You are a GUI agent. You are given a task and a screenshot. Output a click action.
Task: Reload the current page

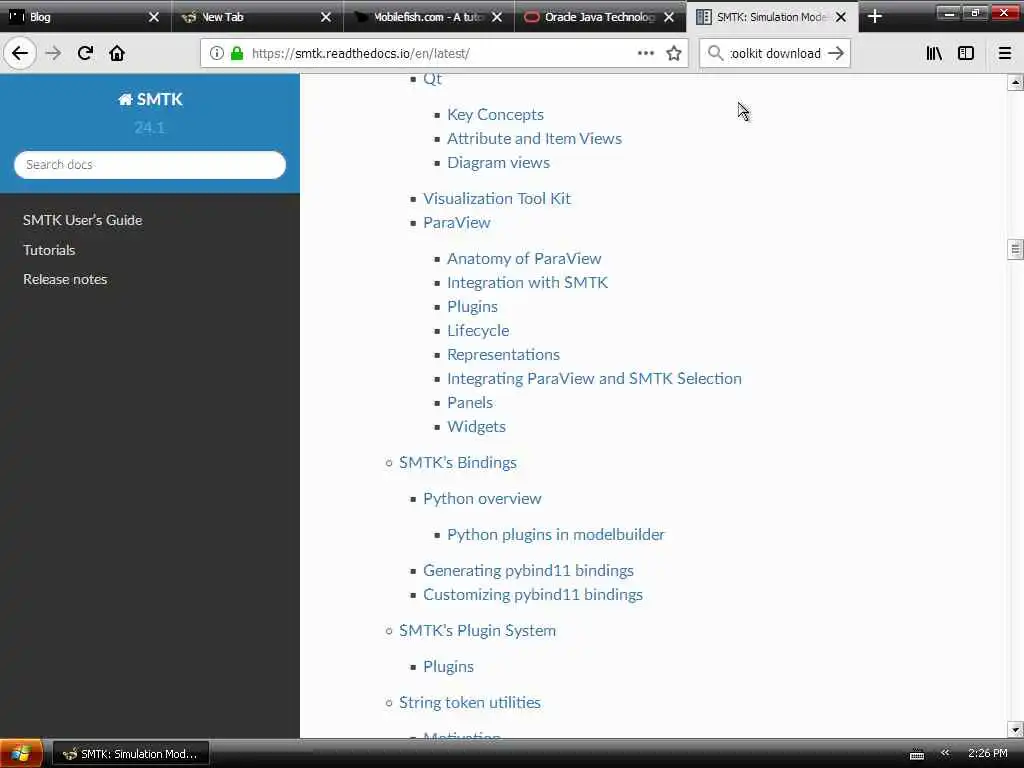[85, 53]
